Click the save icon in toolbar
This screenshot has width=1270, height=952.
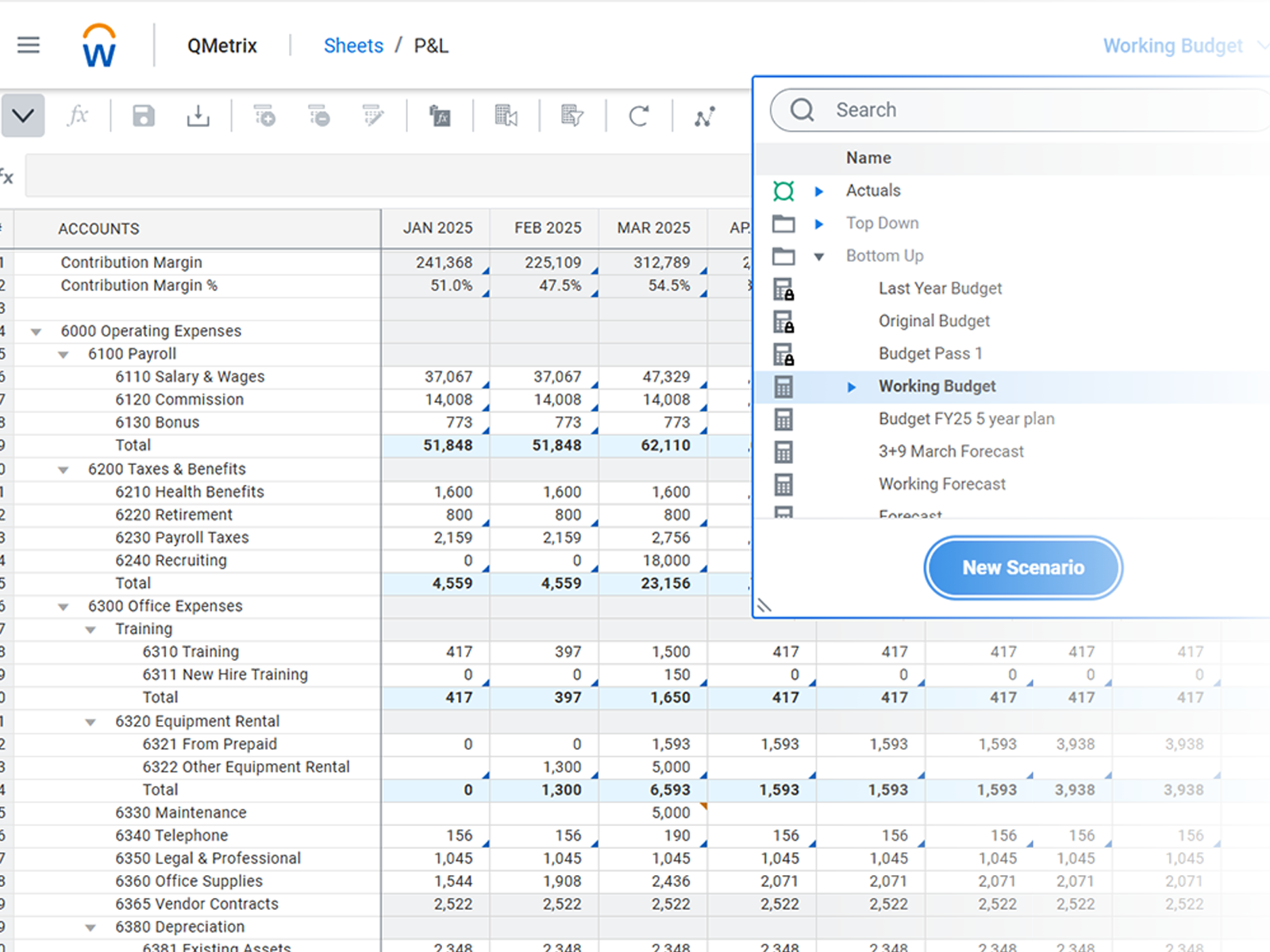144,117
